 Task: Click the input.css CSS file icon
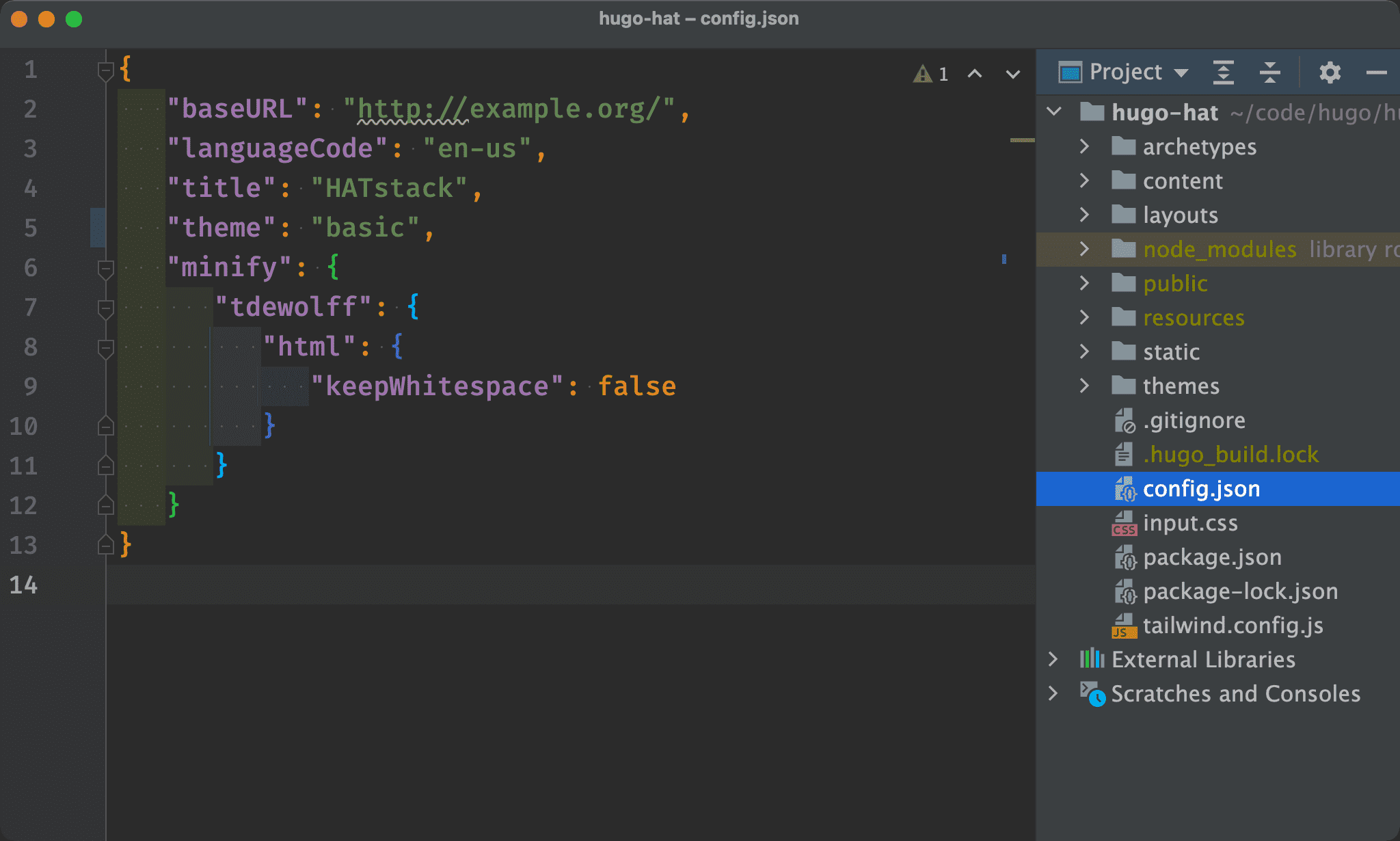click(1122, 524)
